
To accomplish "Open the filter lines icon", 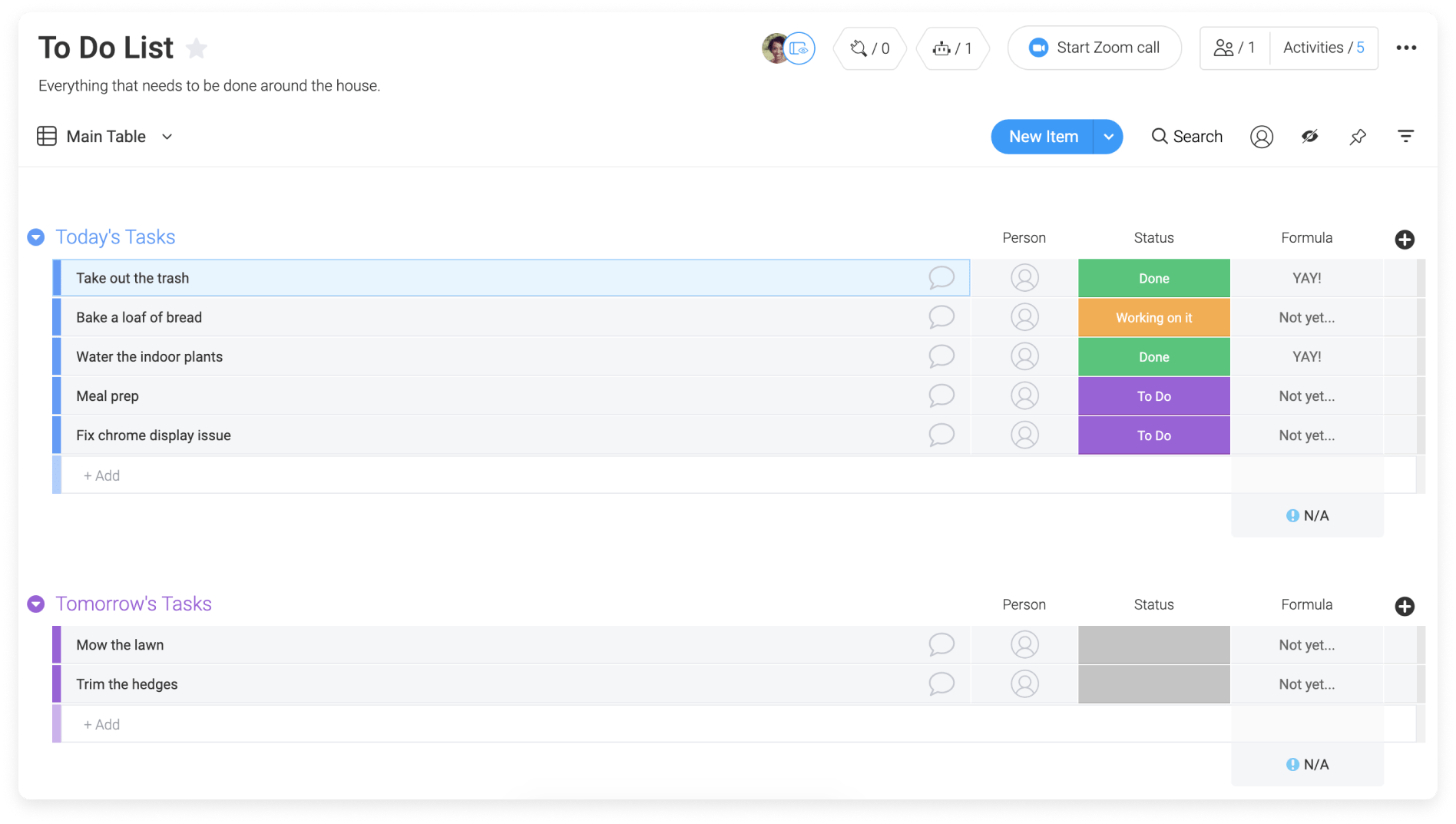I will 1405,137.
